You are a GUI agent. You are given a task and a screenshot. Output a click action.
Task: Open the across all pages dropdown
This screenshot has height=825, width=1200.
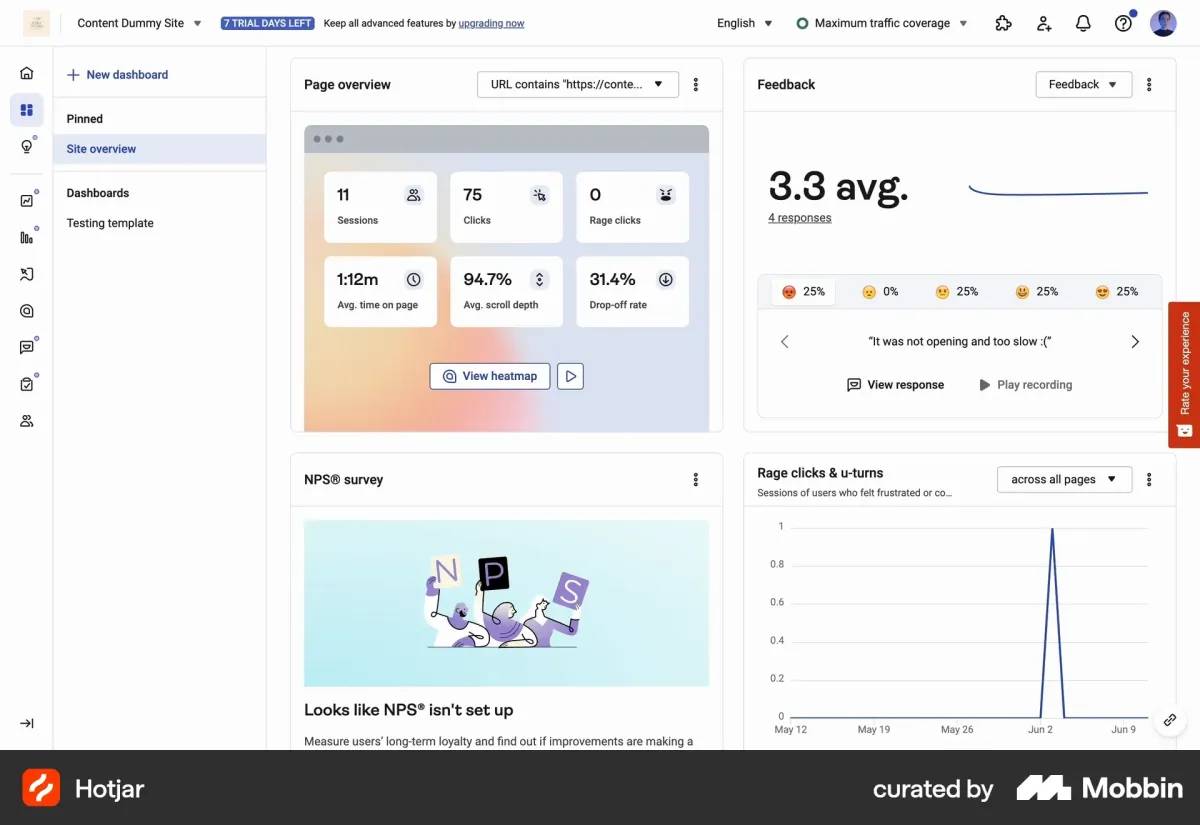[1064, 480]
